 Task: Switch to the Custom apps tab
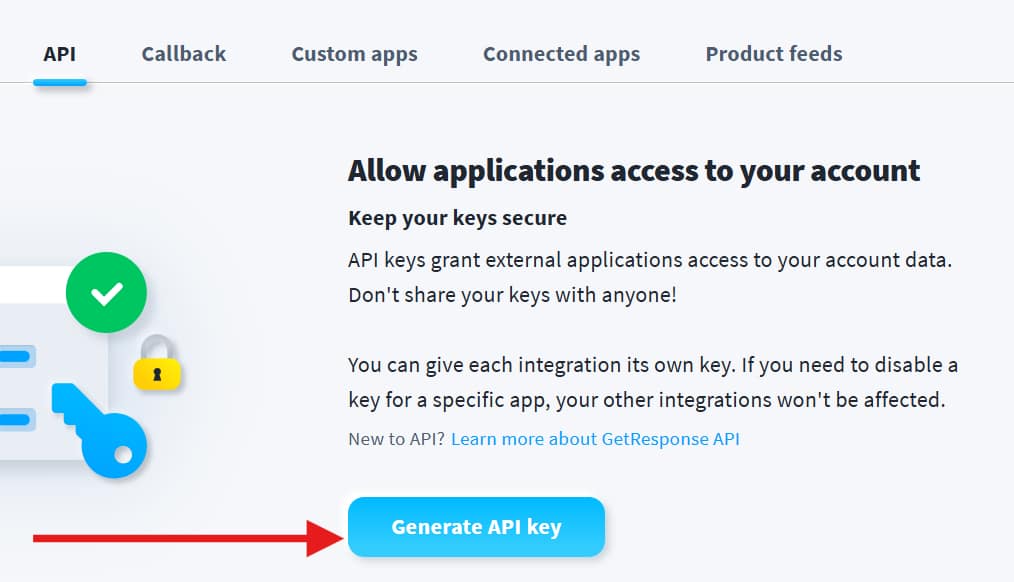(x=354, y=54)
